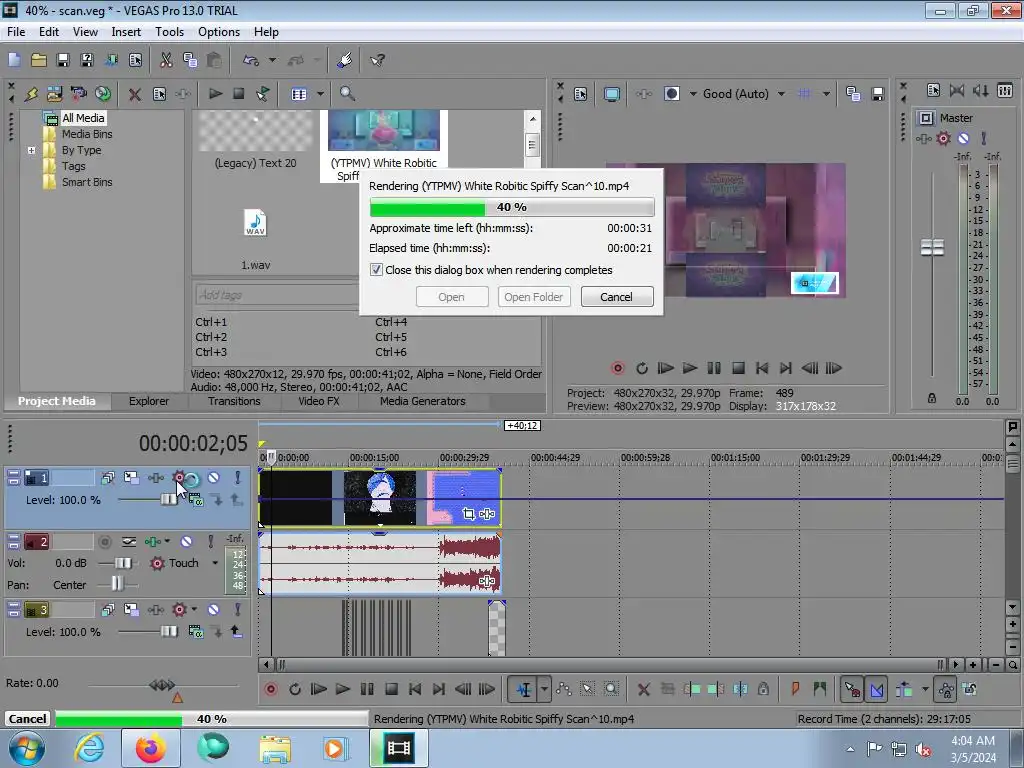
Task: Click the Event Pan/Crop icon on video clip
Action: (468, 514)
